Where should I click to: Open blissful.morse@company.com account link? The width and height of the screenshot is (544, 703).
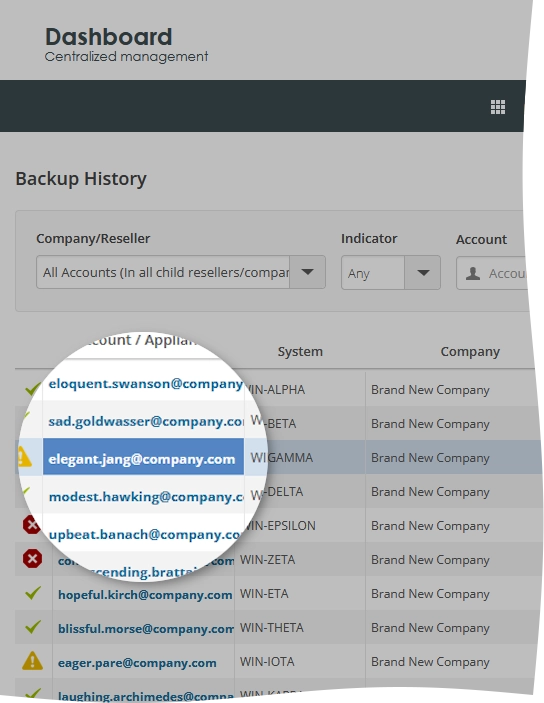click(146, 629)
